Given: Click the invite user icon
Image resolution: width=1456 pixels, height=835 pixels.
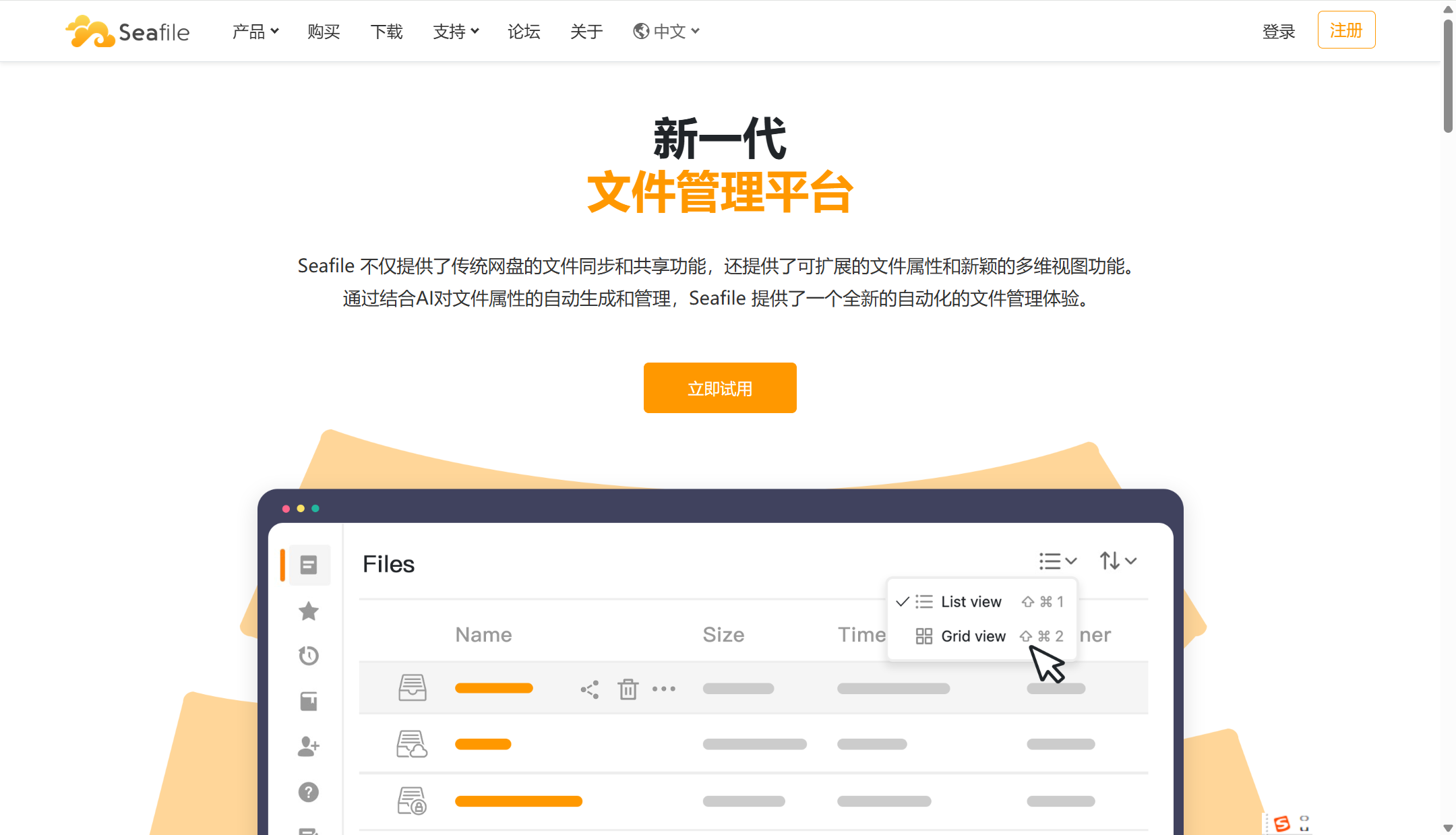Looking at the screenshot, I should click(308, 746).
